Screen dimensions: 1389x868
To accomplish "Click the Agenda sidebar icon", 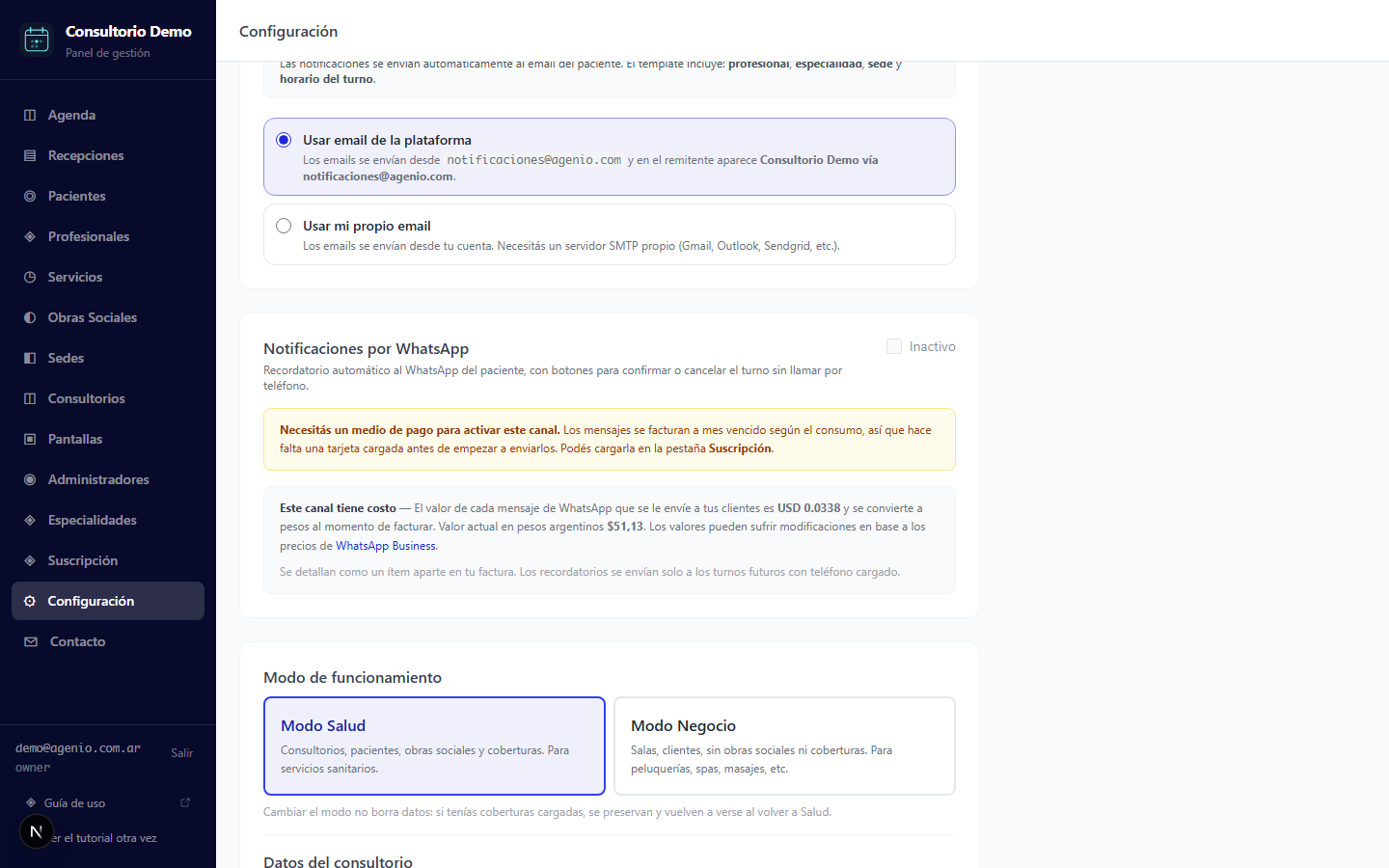I will pyautogui.click(x=30, y=115).
